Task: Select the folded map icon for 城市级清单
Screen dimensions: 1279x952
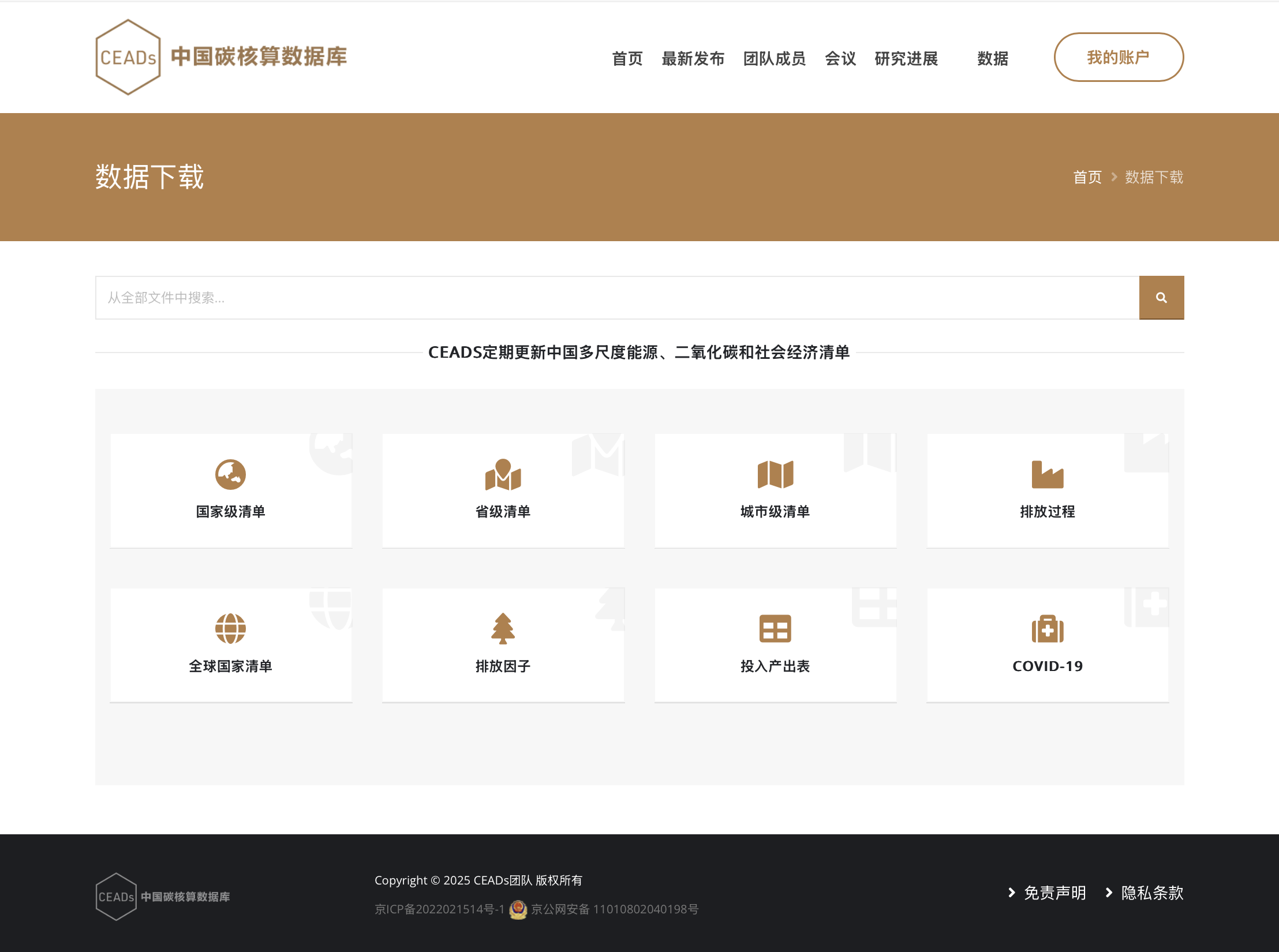Action: click(x=775, y=474)
